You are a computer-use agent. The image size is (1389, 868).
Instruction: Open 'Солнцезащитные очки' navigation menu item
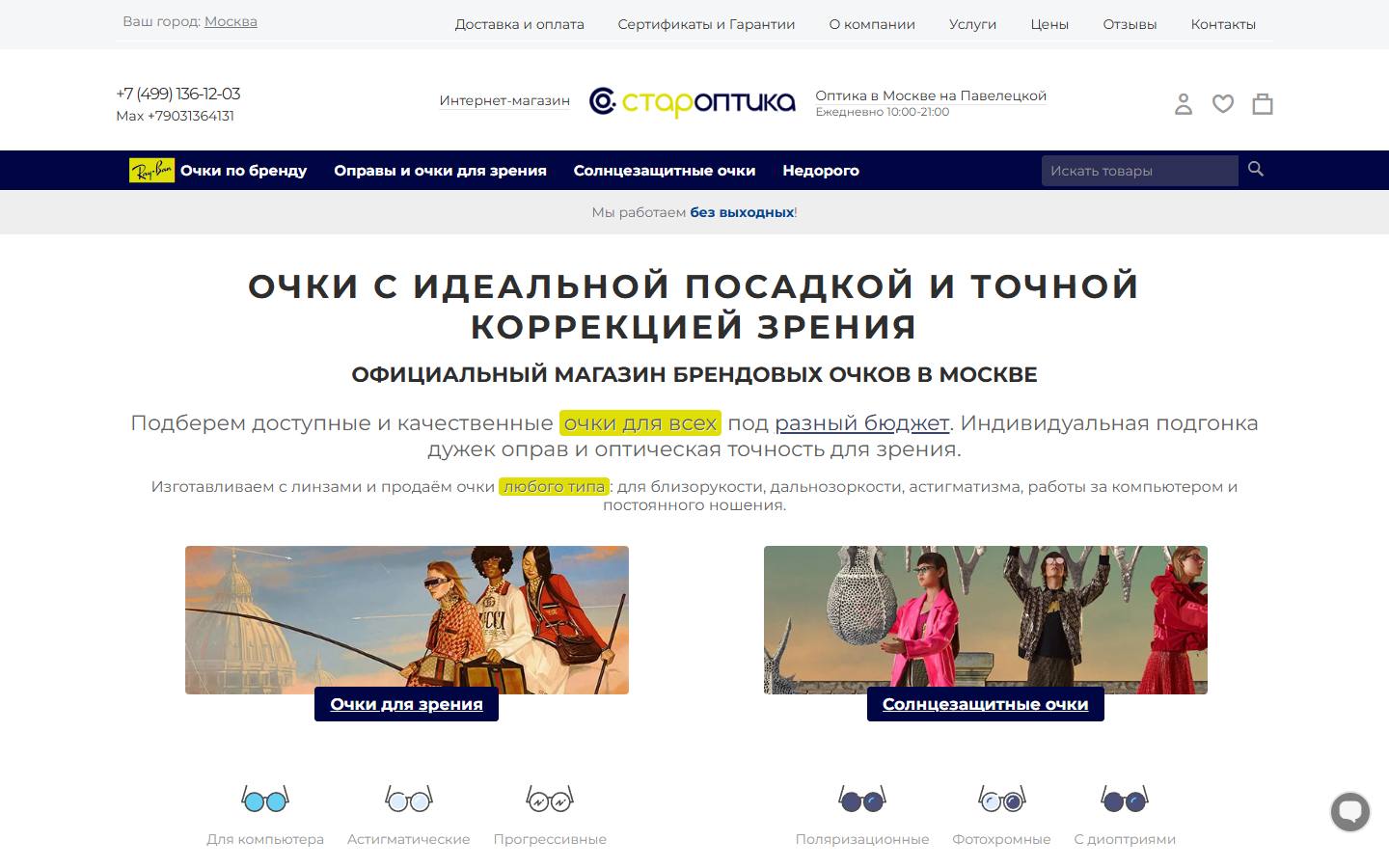tap(665, 171)
